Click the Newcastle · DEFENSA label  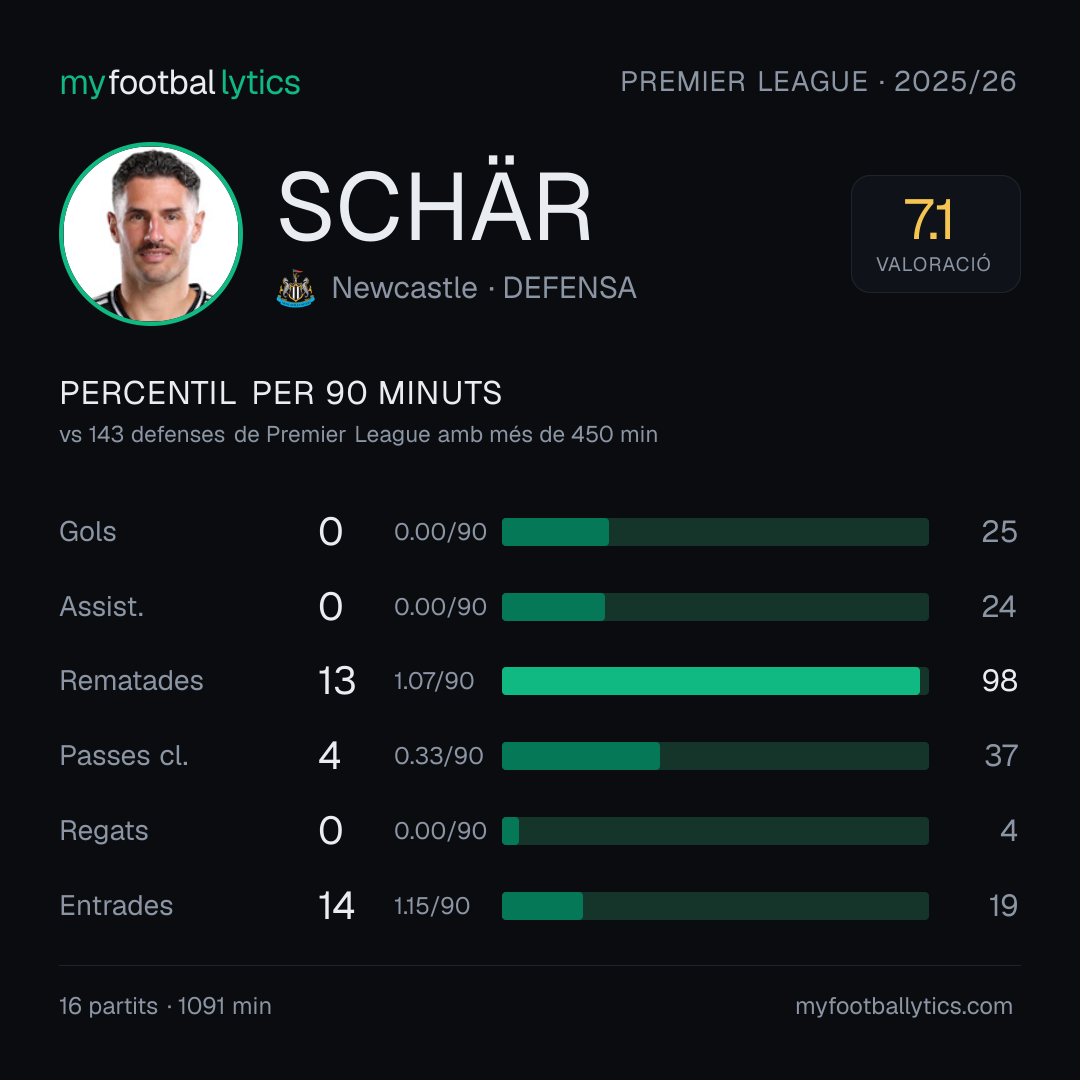(x=484, y=288)
